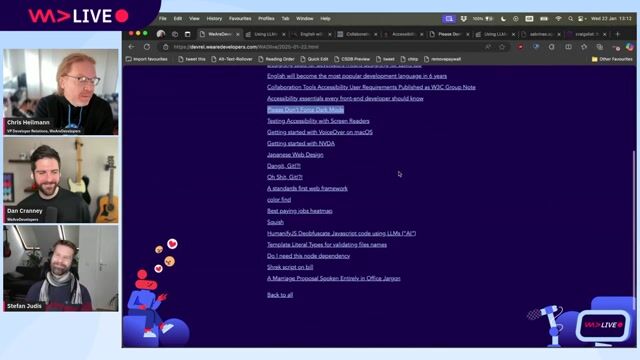Image resolution: width=640 pixels, height=360 pixels.
Task: Open Spotlight search magnifier icon
Action: click(x=570, y=19)
